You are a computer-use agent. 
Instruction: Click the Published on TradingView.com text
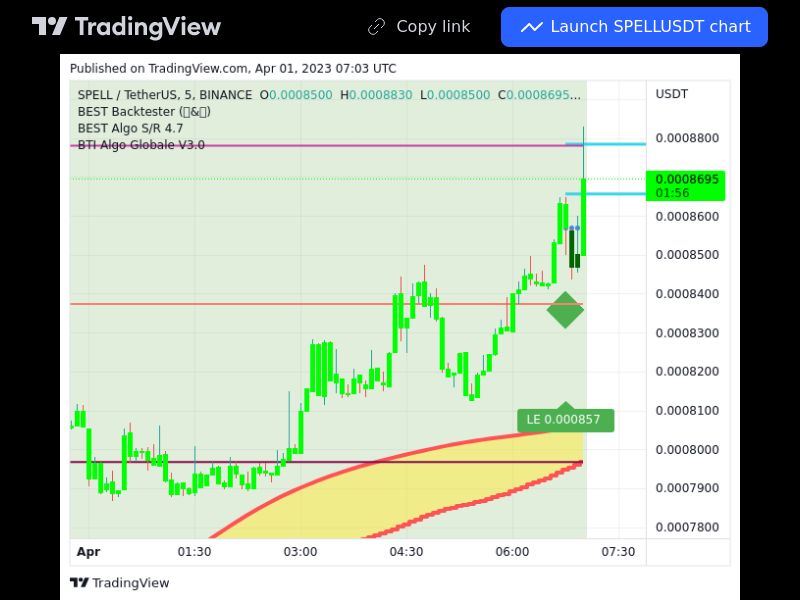click(x=233, y=68)
